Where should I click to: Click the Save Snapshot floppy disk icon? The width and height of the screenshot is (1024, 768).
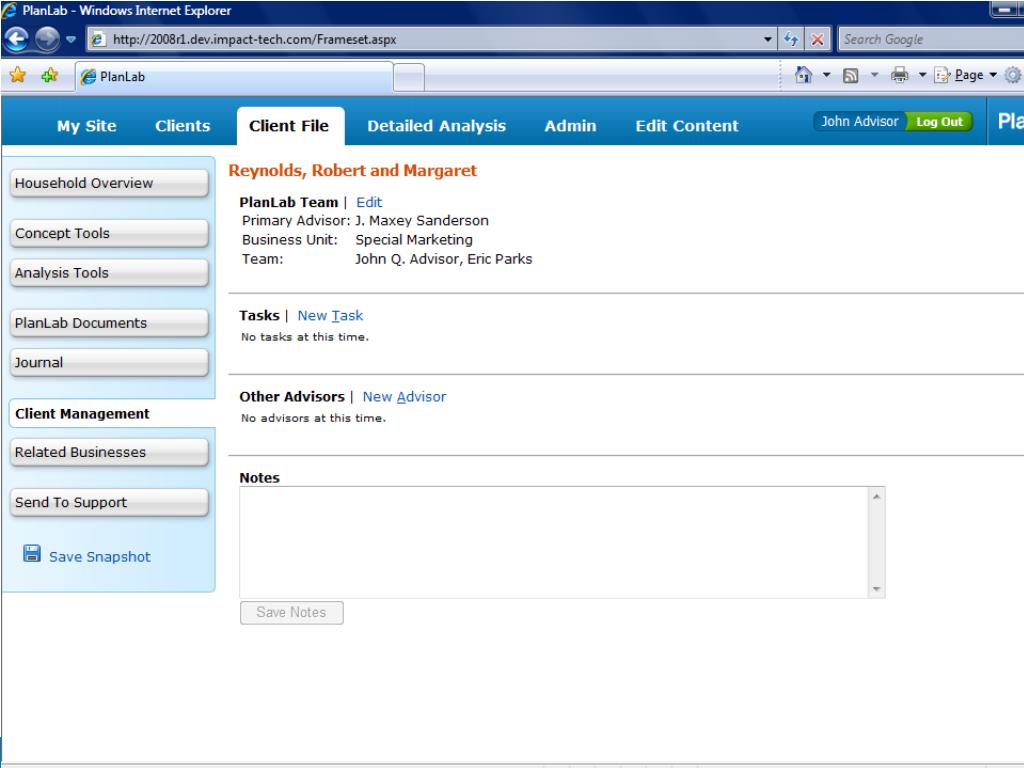point(32,554)
